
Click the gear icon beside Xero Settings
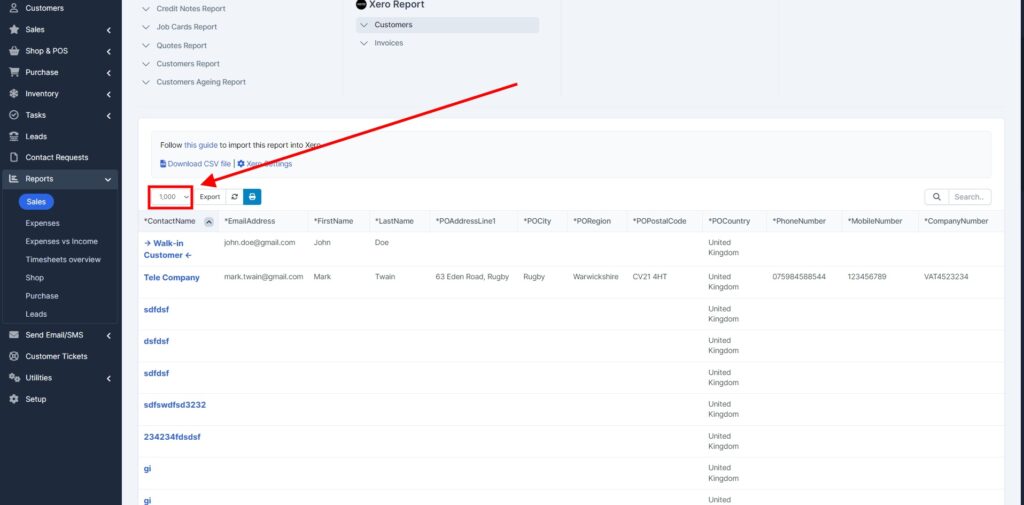coord(241,164)
